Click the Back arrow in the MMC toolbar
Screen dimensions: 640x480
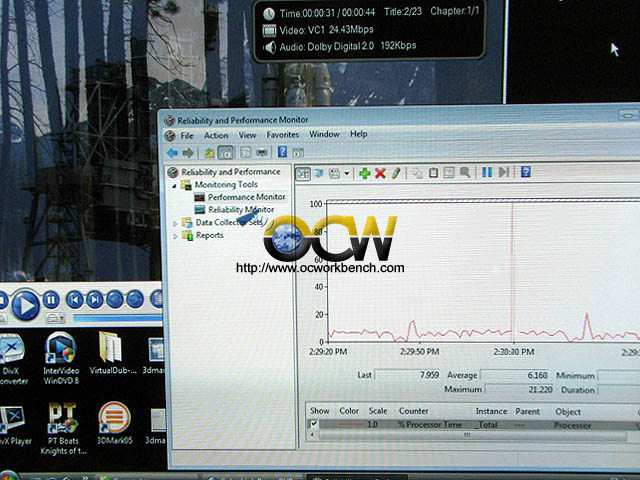click(173, 153)
